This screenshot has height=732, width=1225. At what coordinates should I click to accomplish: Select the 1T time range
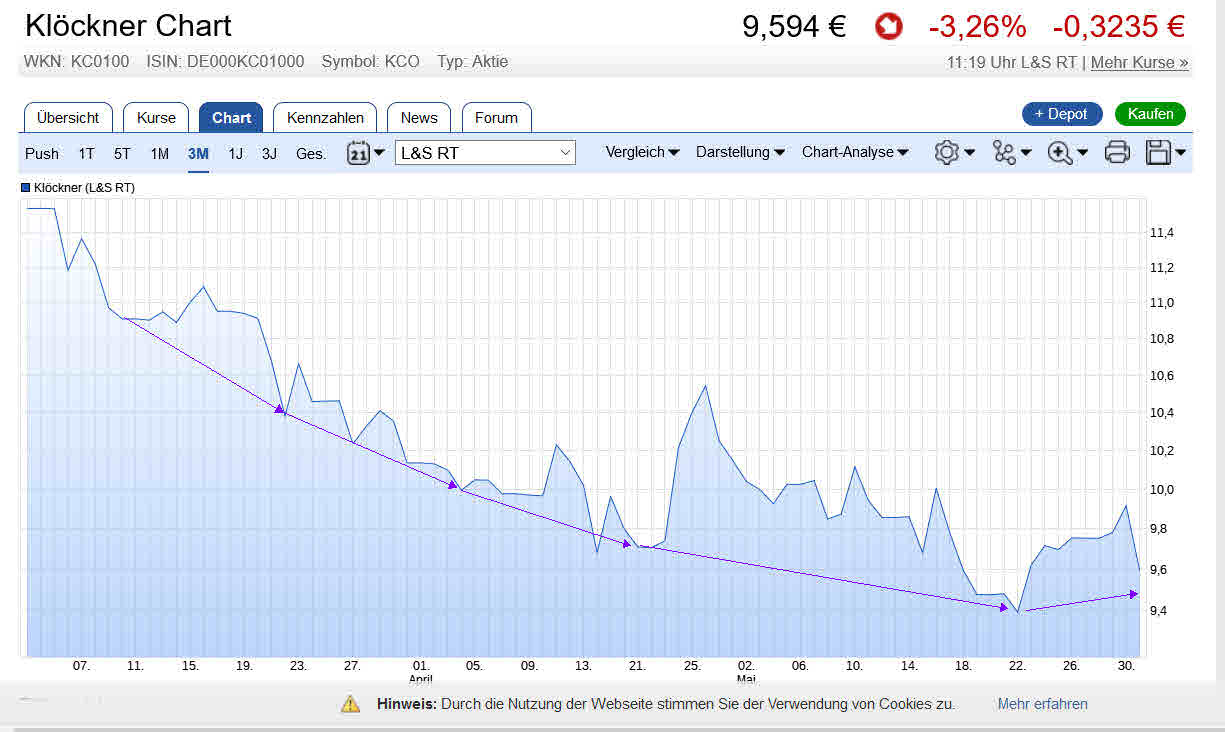(x=87, y=153)
